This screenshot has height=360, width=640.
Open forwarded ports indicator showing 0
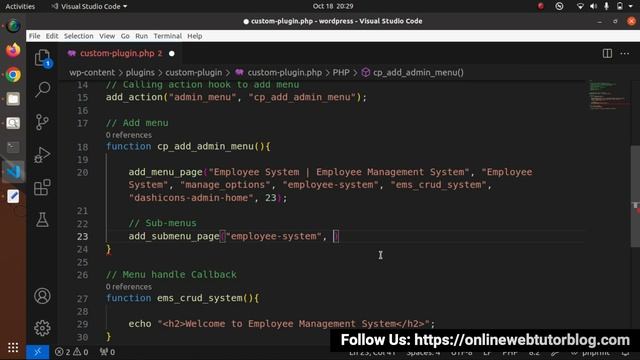[x=107, y=352]
